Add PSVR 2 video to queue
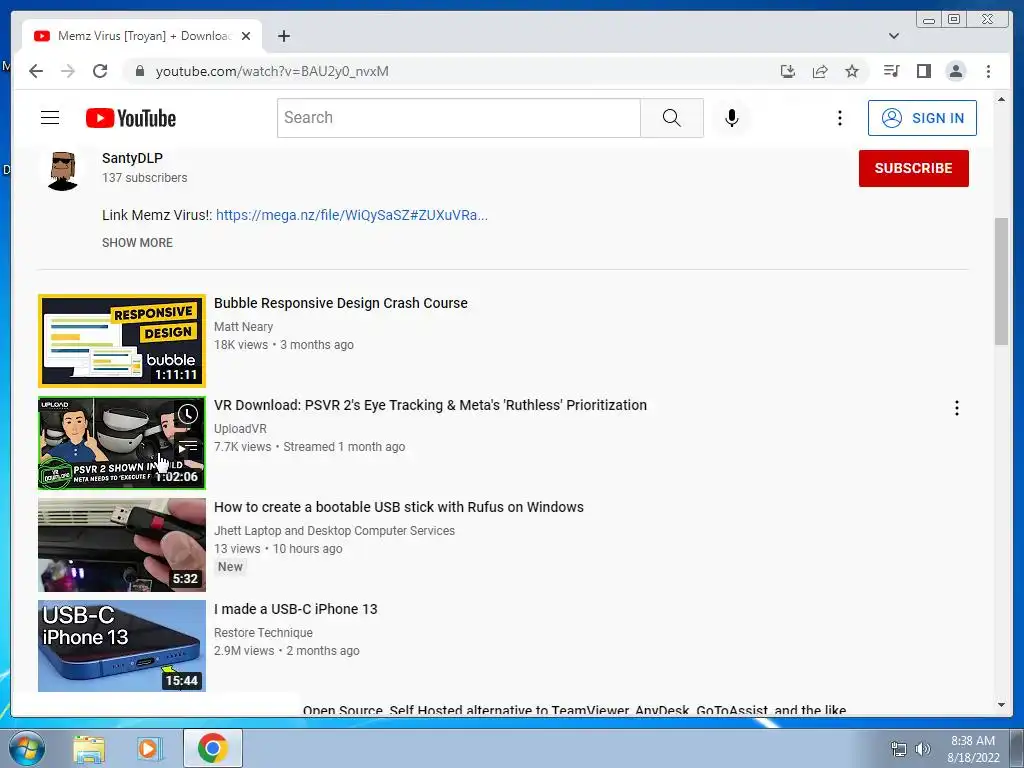The image size is (1024, 768). (187, 447)
